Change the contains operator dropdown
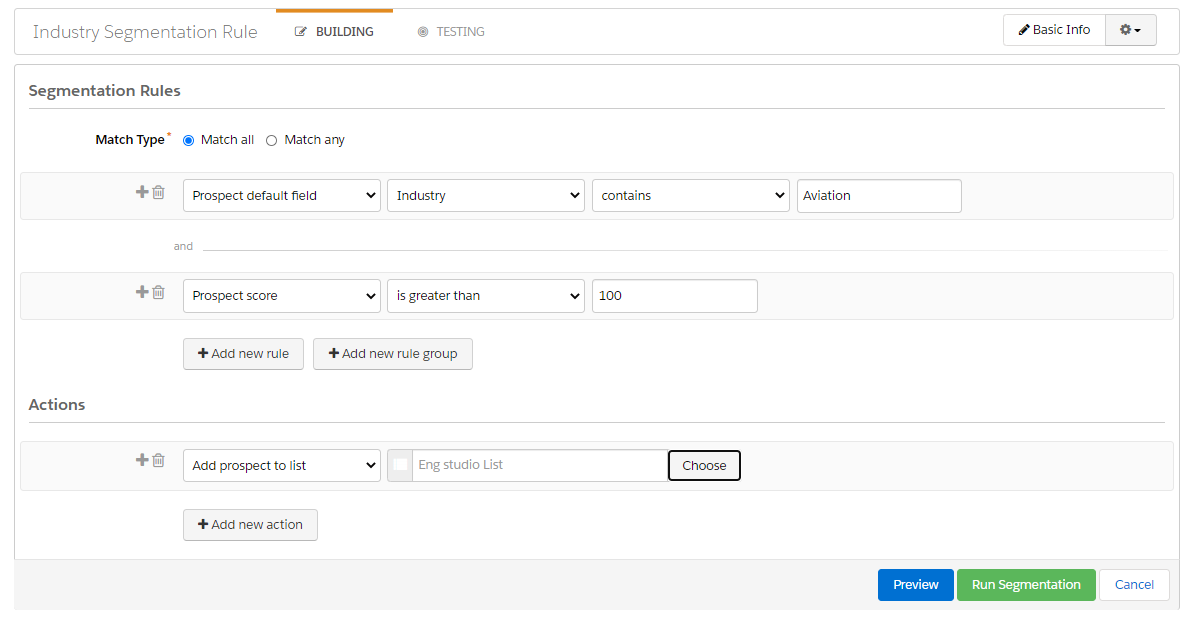 click(690, 195)
